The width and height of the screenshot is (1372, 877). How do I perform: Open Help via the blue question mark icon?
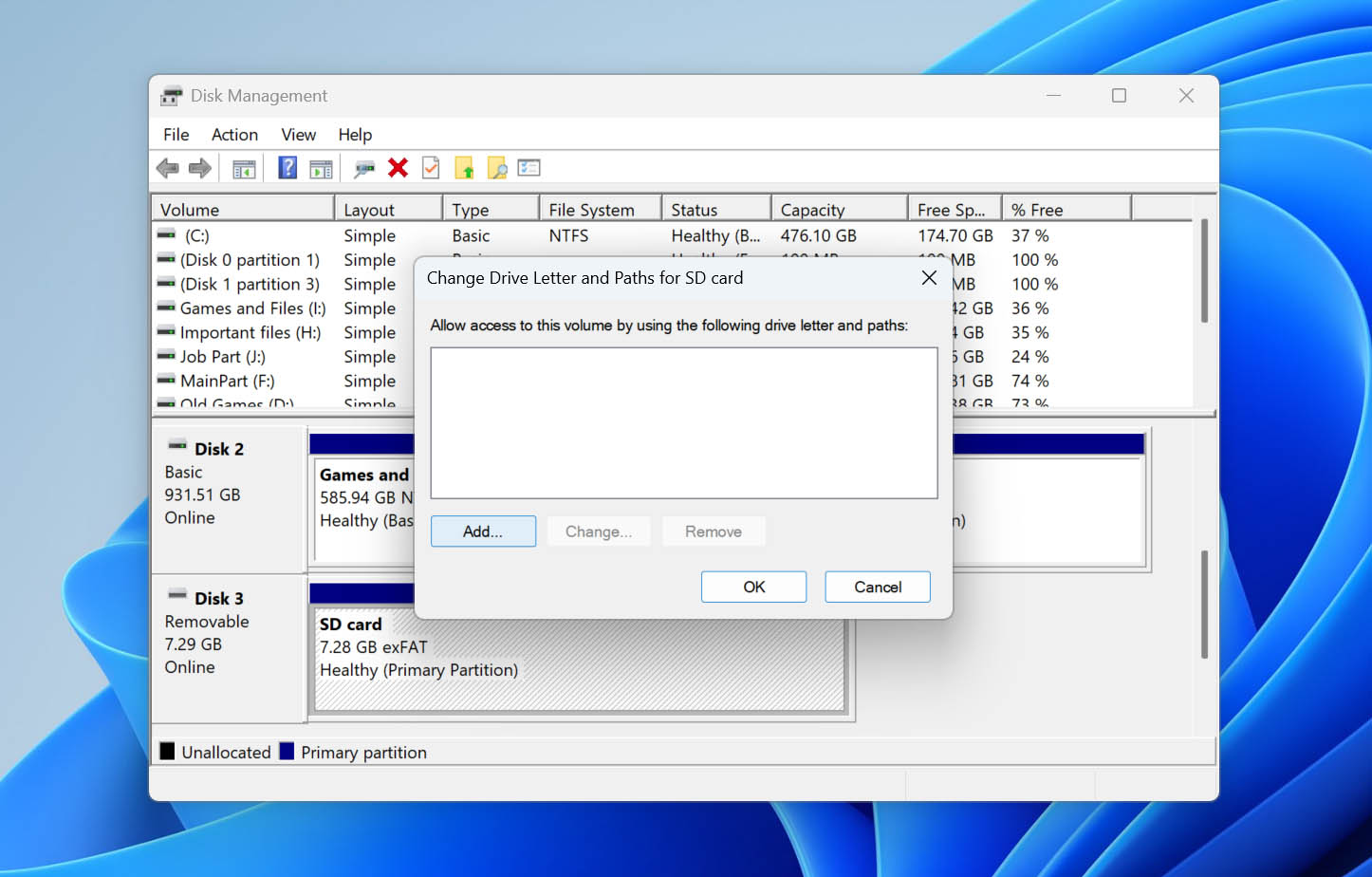[287, 168]
